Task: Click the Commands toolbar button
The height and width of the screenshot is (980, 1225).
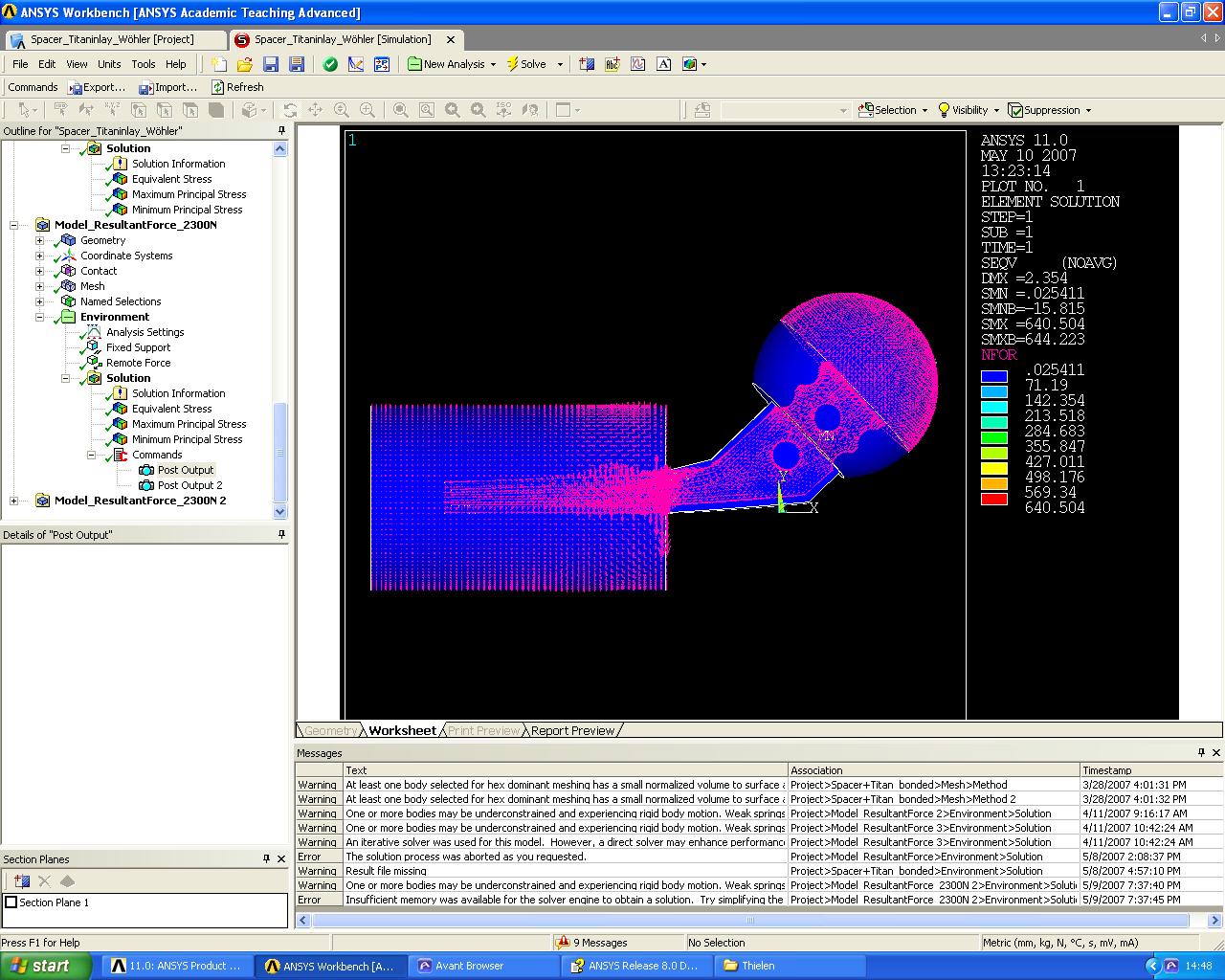Action: coord(33,87)
